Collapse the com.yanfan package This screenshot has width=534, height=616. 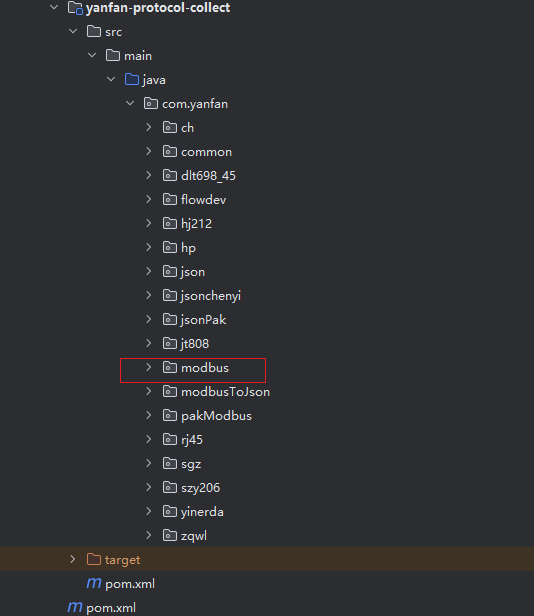tap(130, 103)
